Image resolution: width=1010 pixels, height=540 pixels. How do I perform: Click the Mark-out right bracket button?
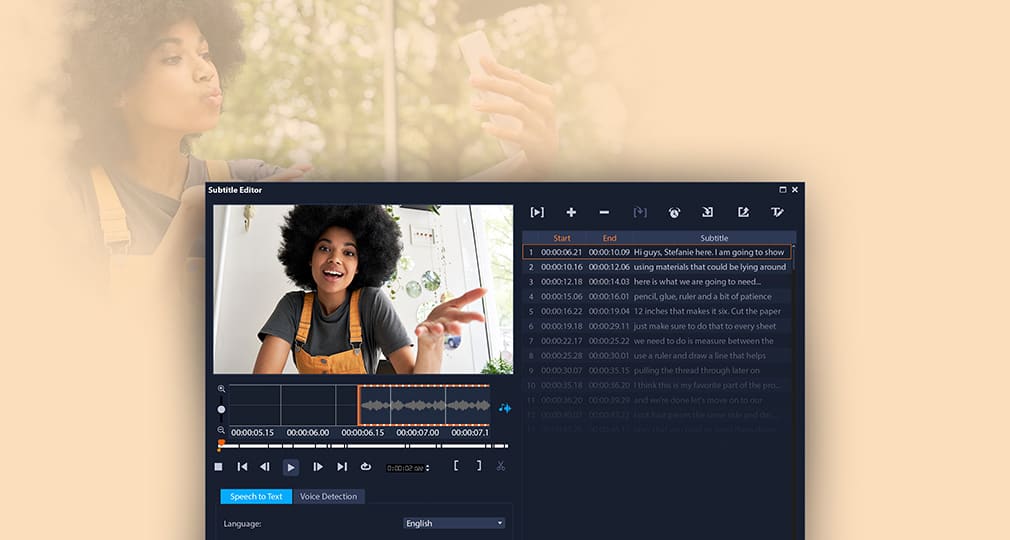[478, 466]
